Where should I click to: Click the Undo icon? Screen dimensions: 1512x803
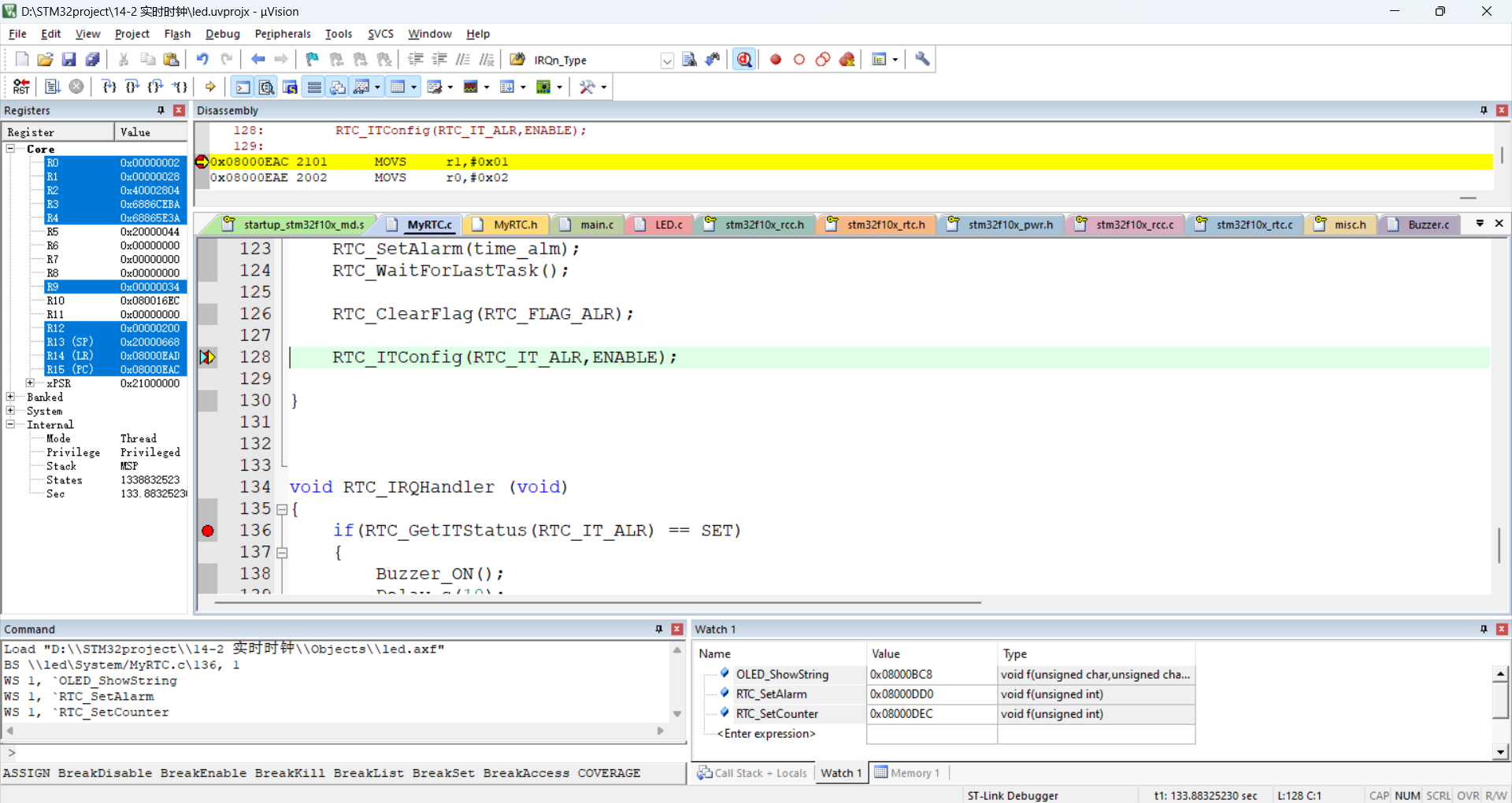pyautogui.click(x=202, y=59)
